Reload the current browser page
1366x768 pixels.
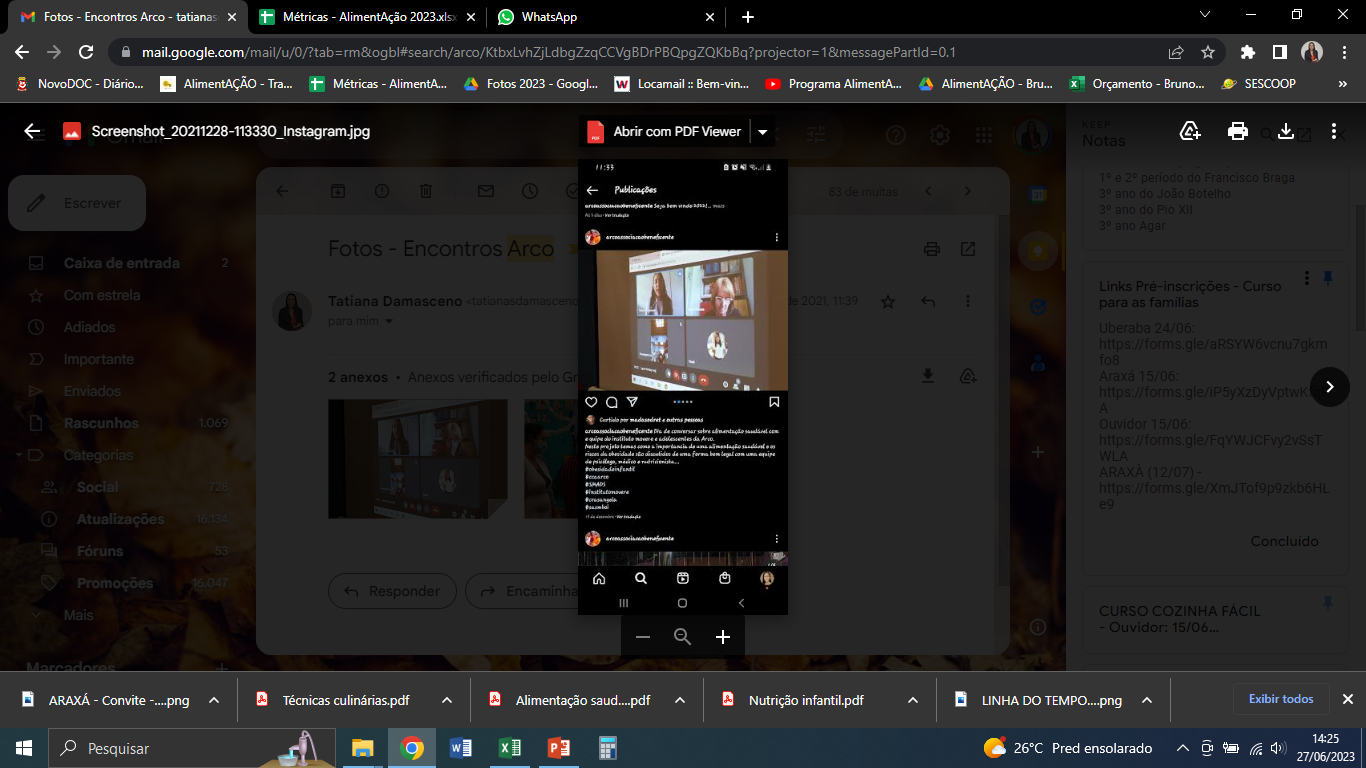pos(86,52)
